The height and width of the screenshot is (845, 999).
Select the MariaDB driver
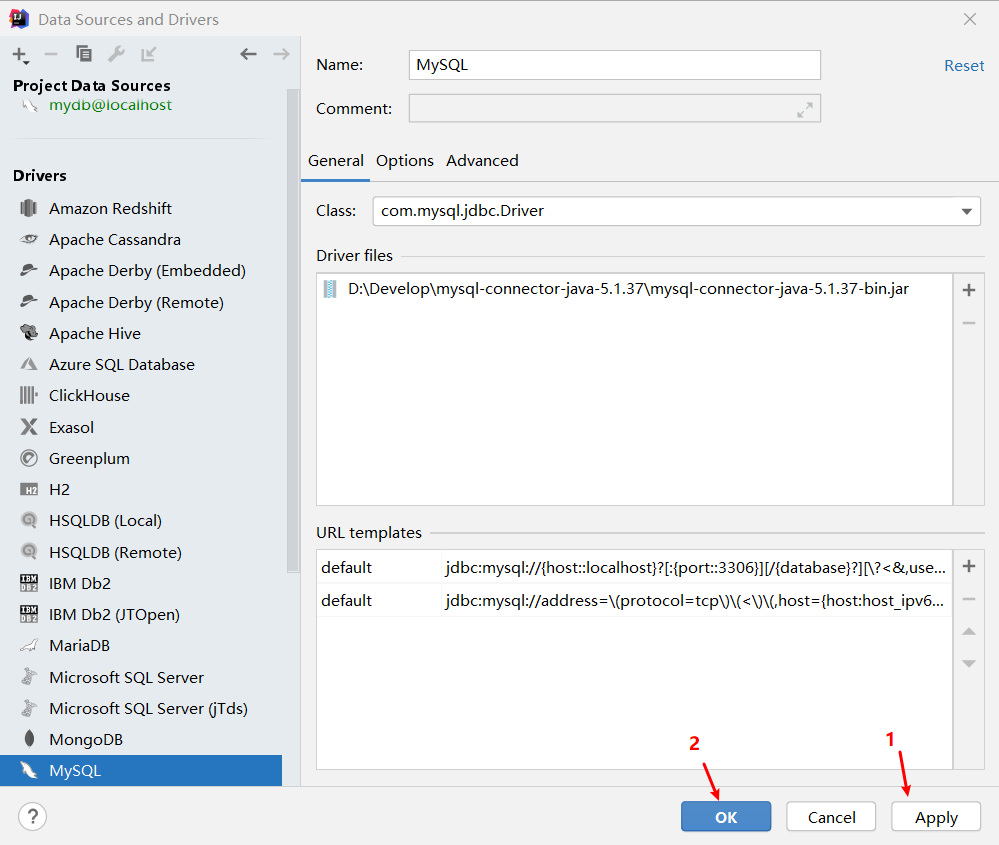pyautogui.click(x=141, y=646)
